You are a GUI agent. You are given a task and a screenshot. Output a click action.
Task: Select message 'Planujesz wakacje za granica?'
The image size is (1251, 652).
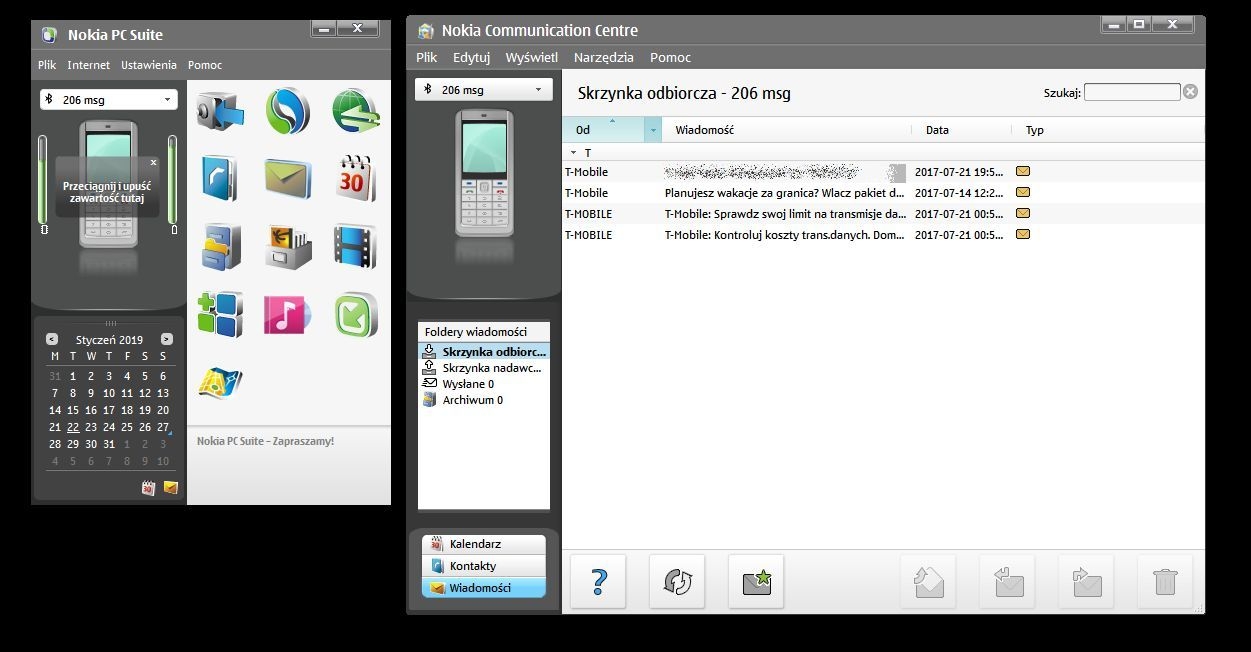(883, 193)
